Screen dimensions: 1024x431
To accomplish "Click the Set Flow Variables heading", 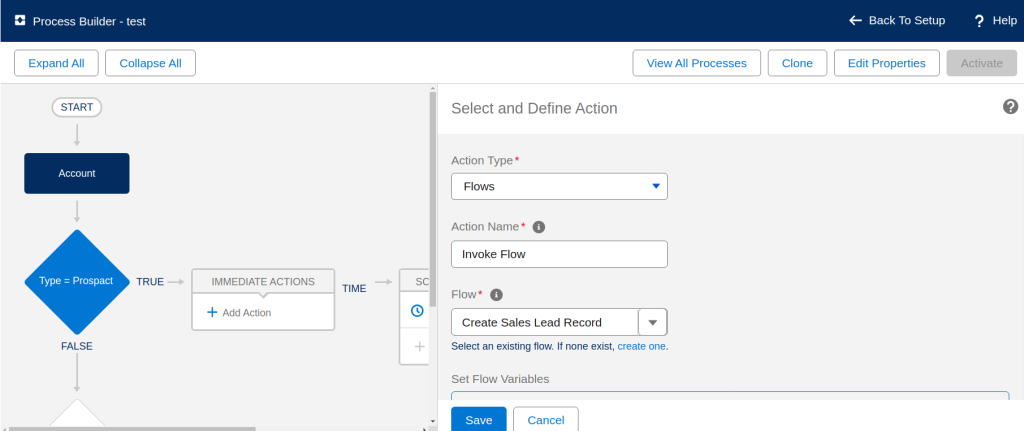I will click(x=500, y=379).
